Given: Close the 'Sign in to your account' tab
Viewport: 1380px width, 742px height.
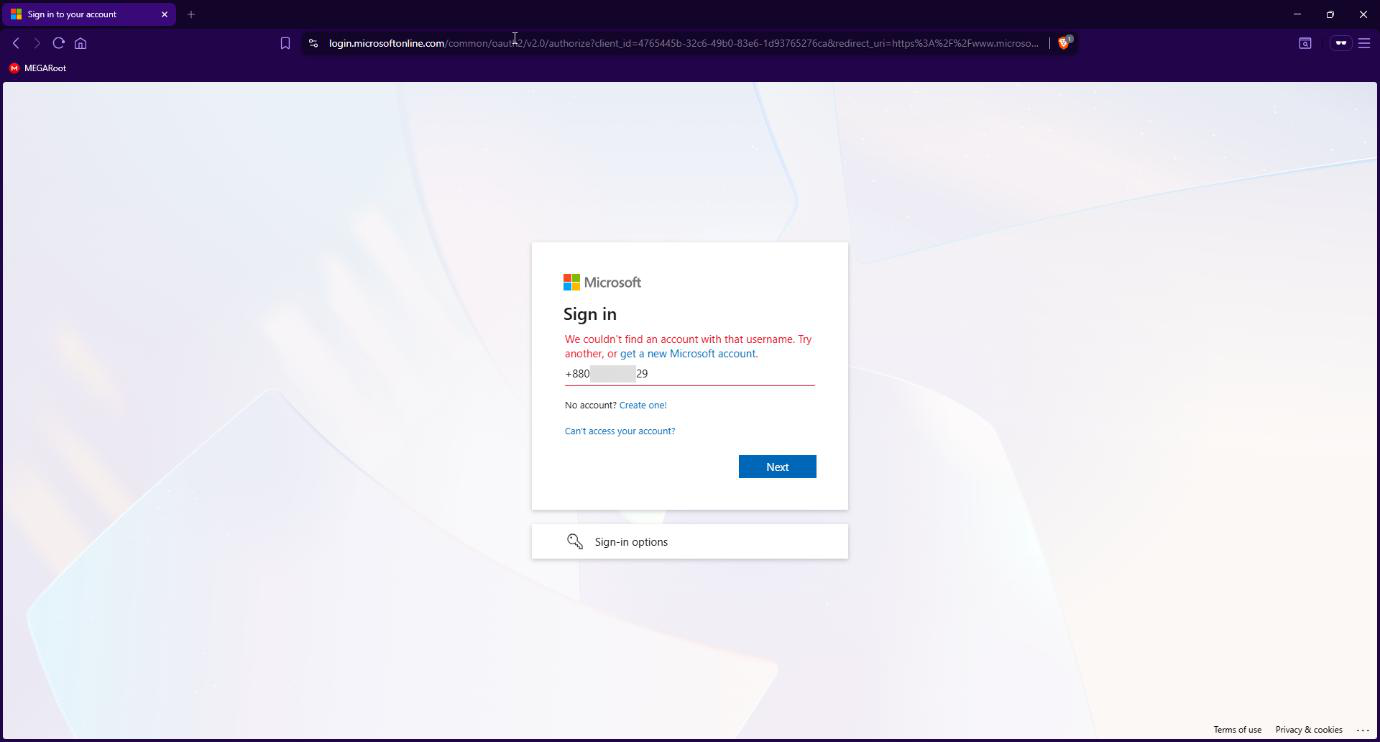Looking at the screenshot, I should click(164, 14).
